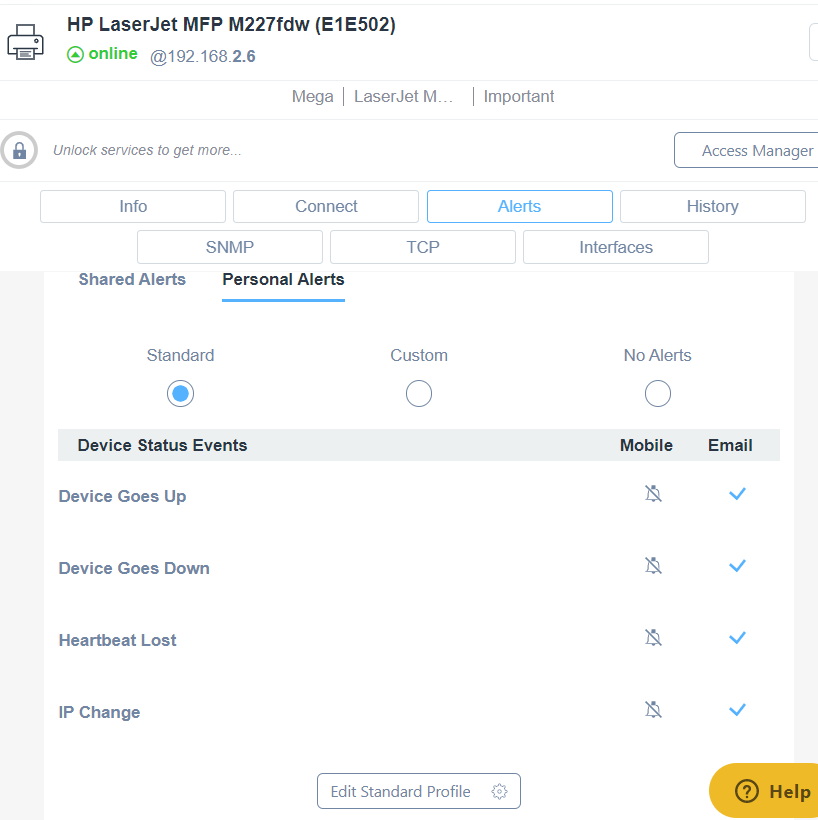The height and width of the screenshot is (820, 818).
Task: Select the Custom alerts radio button
Action: click(419, 394)
